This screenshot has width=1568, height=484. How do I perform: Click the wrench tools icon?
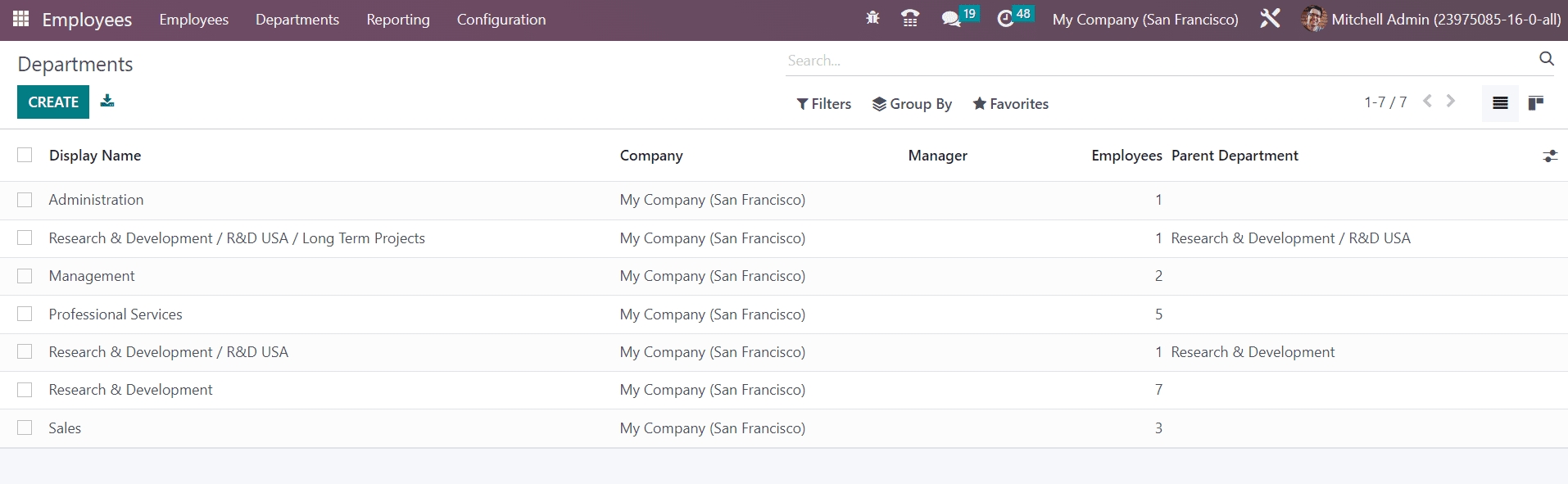[1270, 19]
